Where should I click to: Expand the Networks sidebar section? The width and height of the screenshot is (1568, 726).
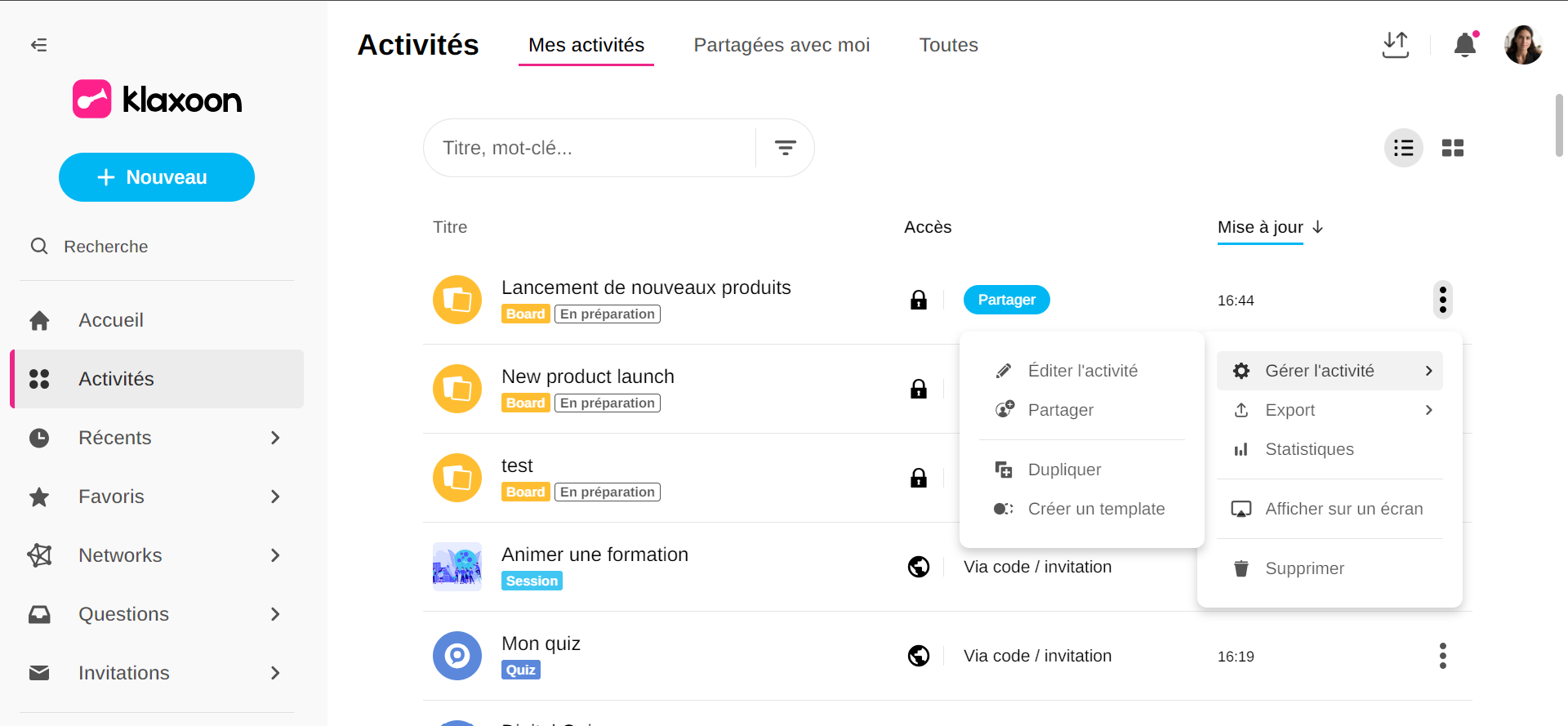(275, 555)
